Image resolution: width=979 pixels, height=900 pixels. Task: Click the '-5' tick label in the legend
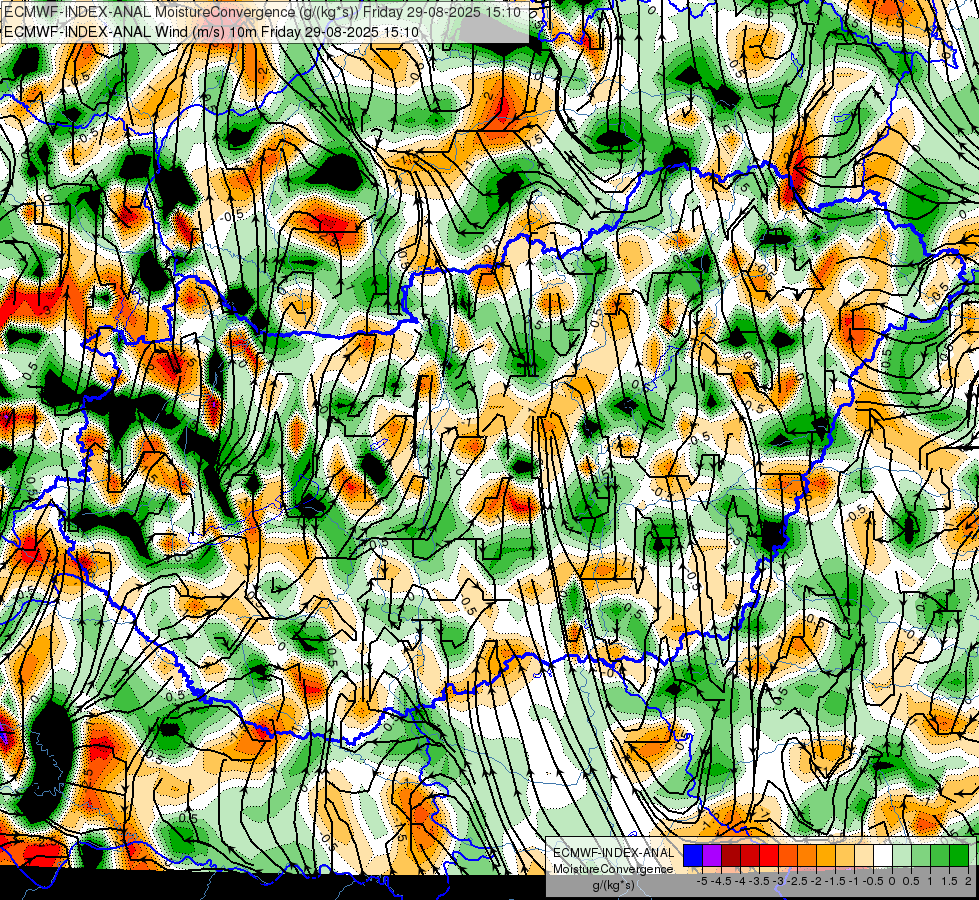click(x=702, y=881)
